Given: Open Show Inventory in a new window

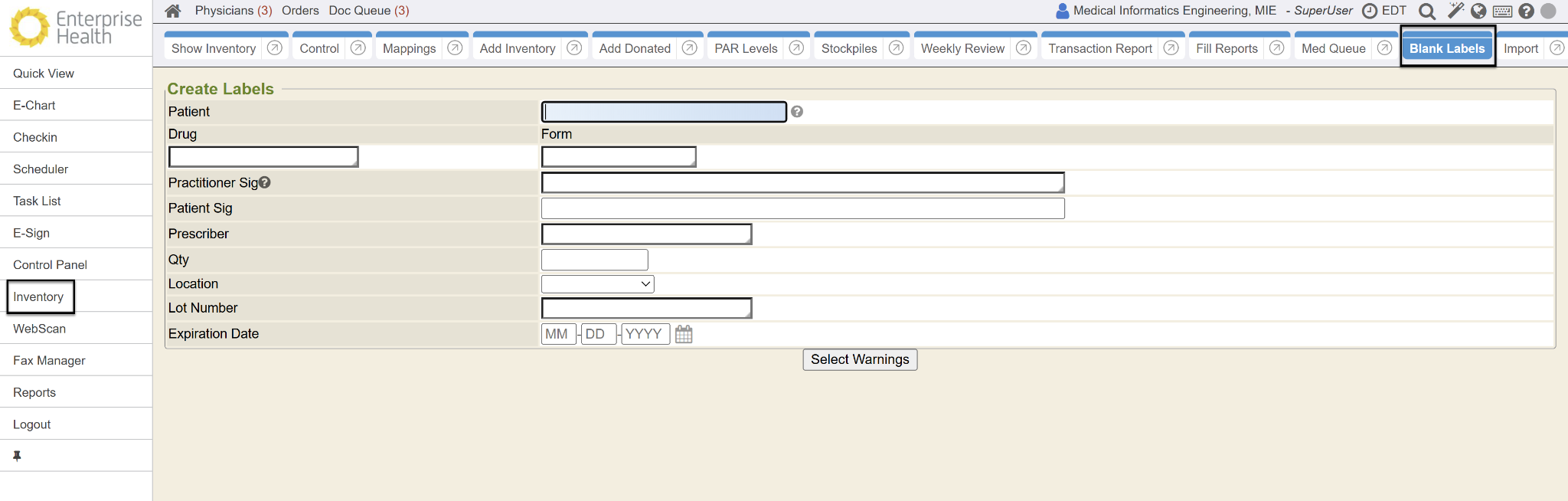Looking at the screenshot, I should tap(275, 48).
